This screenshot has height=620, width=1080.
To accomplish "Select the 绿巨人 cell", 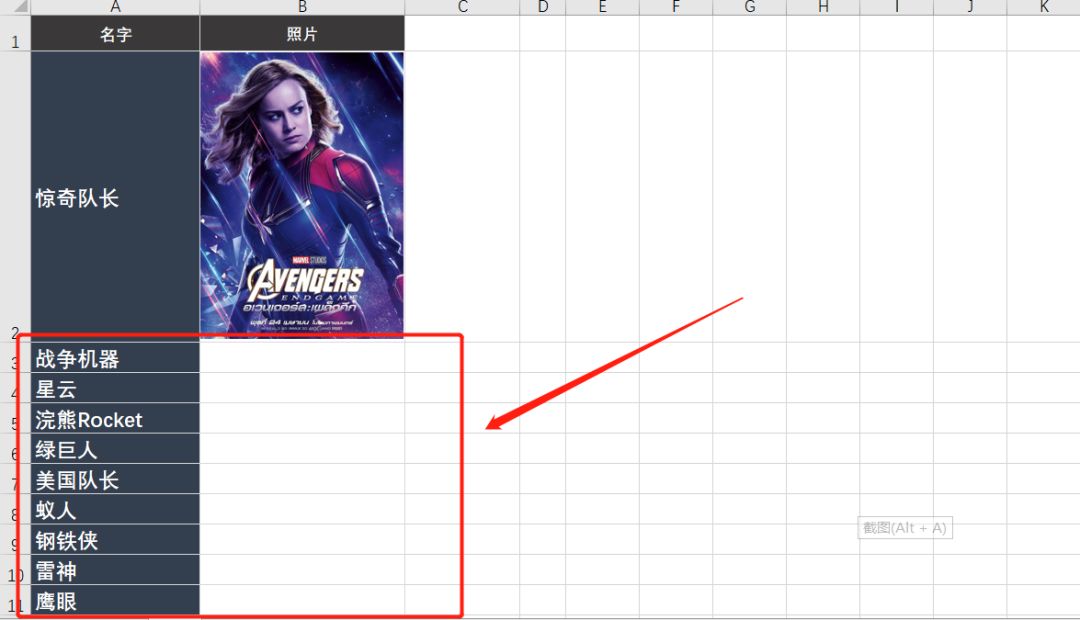I will point(115,448).
